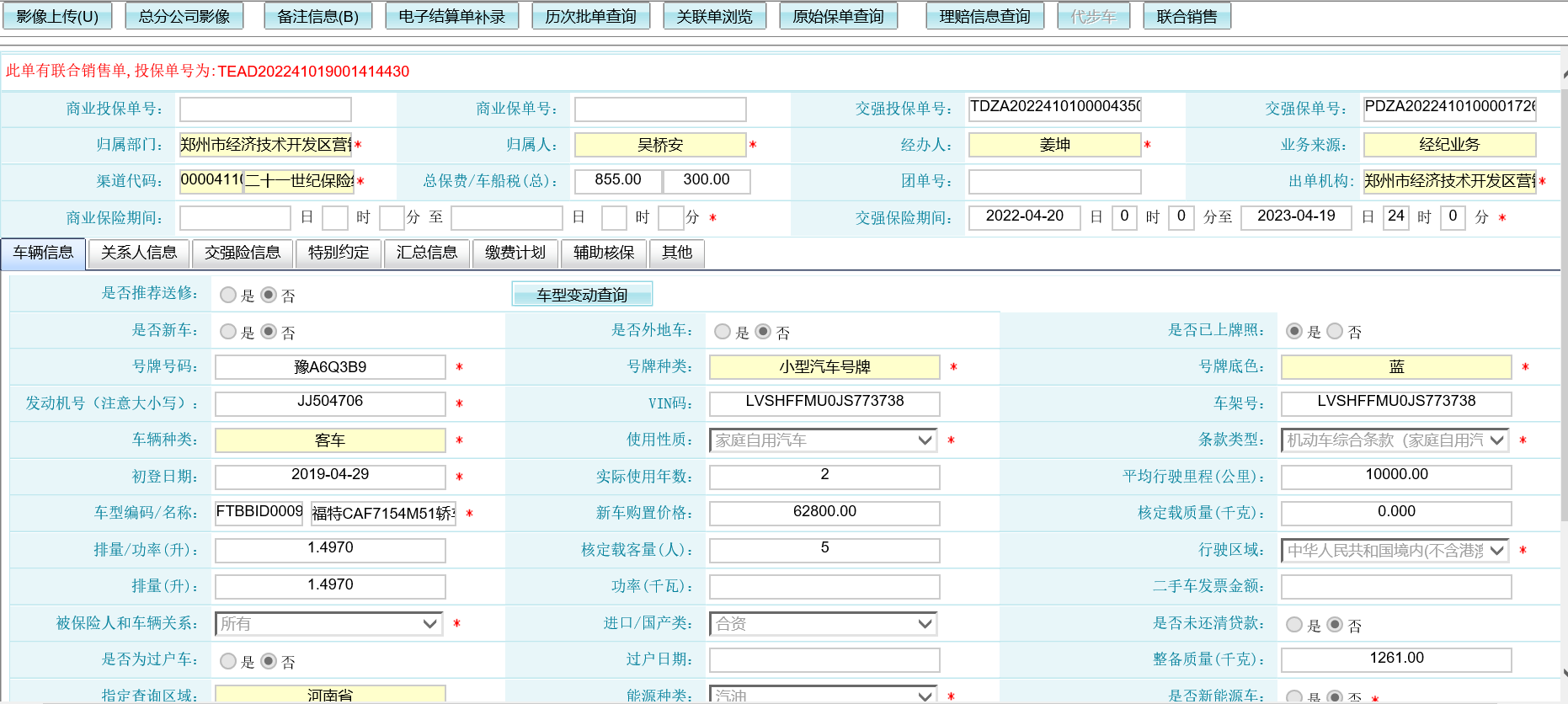Click the 影像上传(U) button
This screenshot has height=704, width=1568.
(57, 17)
